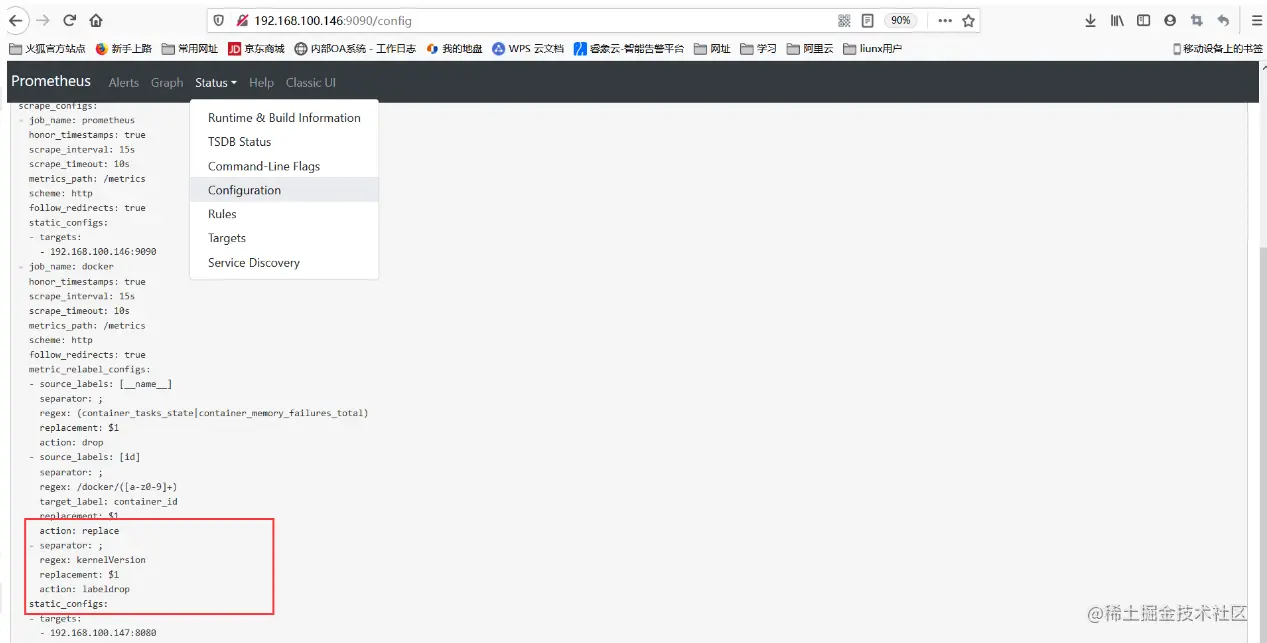
Task: Open the library bookshelf icon
Action: tap(1117, 20)
